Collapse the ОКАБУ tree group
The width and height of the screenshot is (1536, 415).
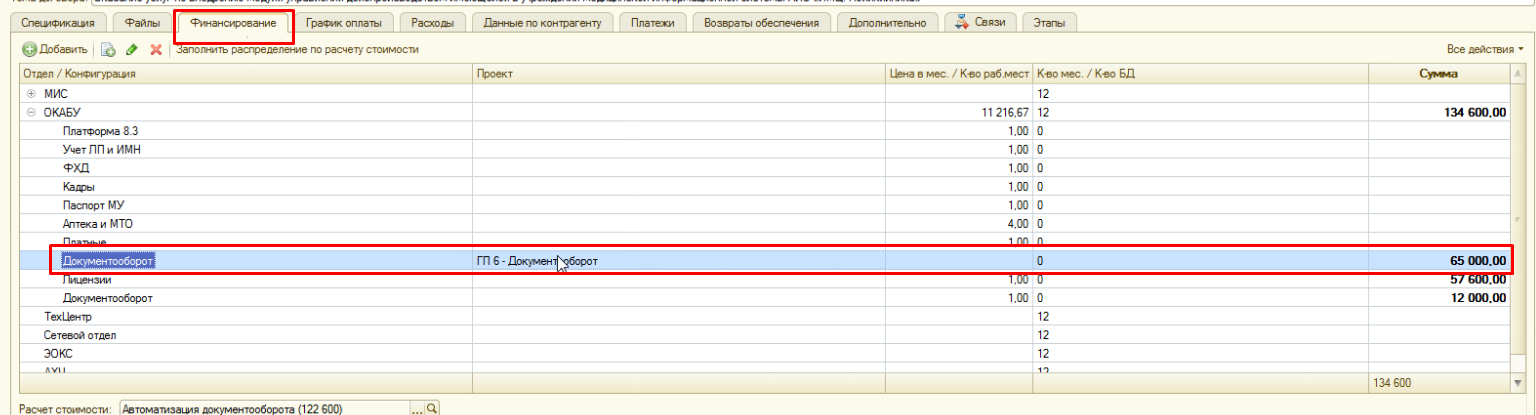tap(31, 113)
